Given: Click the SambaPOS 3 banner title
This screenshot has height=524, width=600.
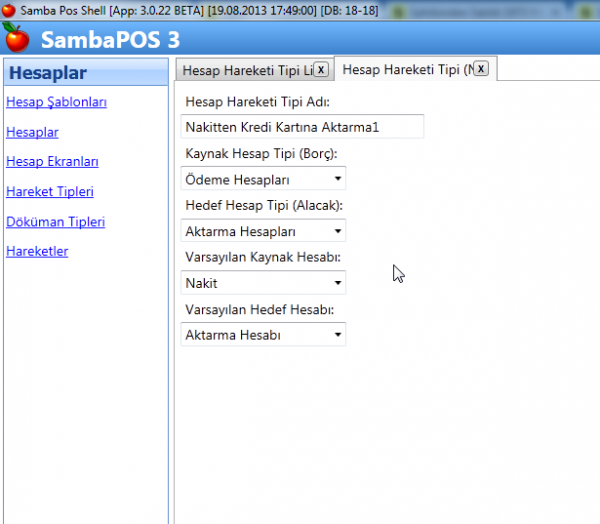Looking at the screenshot, I should click(110, 40).
